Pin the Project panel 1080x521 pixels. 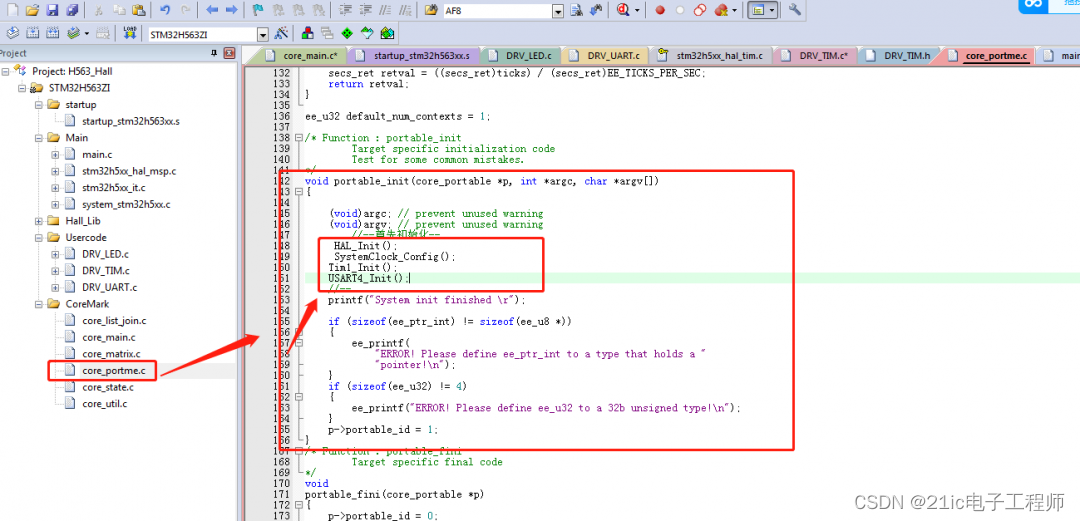tap(214, 53)
